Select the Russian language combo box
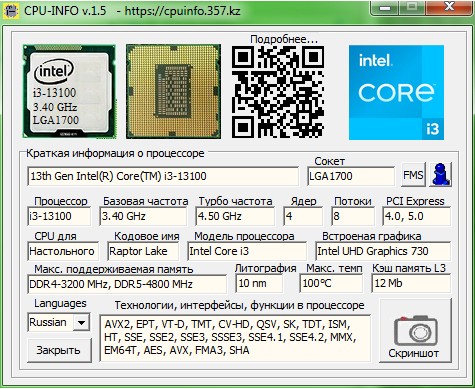Screen dimensions: 475x389 (x=59, y=322)
